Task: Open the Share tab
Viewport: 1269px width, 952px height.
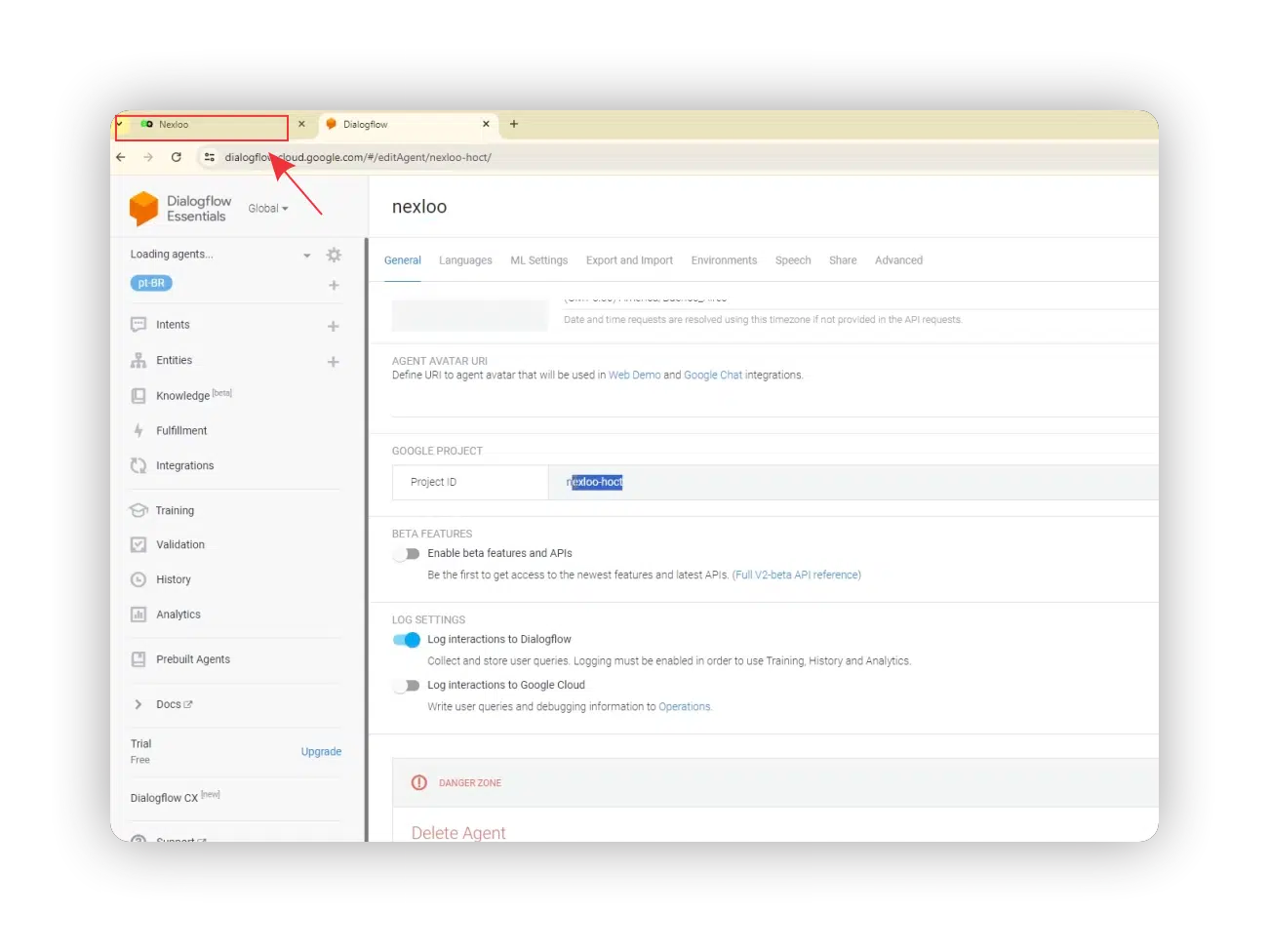Action: pyautogui.click(x=843, y=260)
